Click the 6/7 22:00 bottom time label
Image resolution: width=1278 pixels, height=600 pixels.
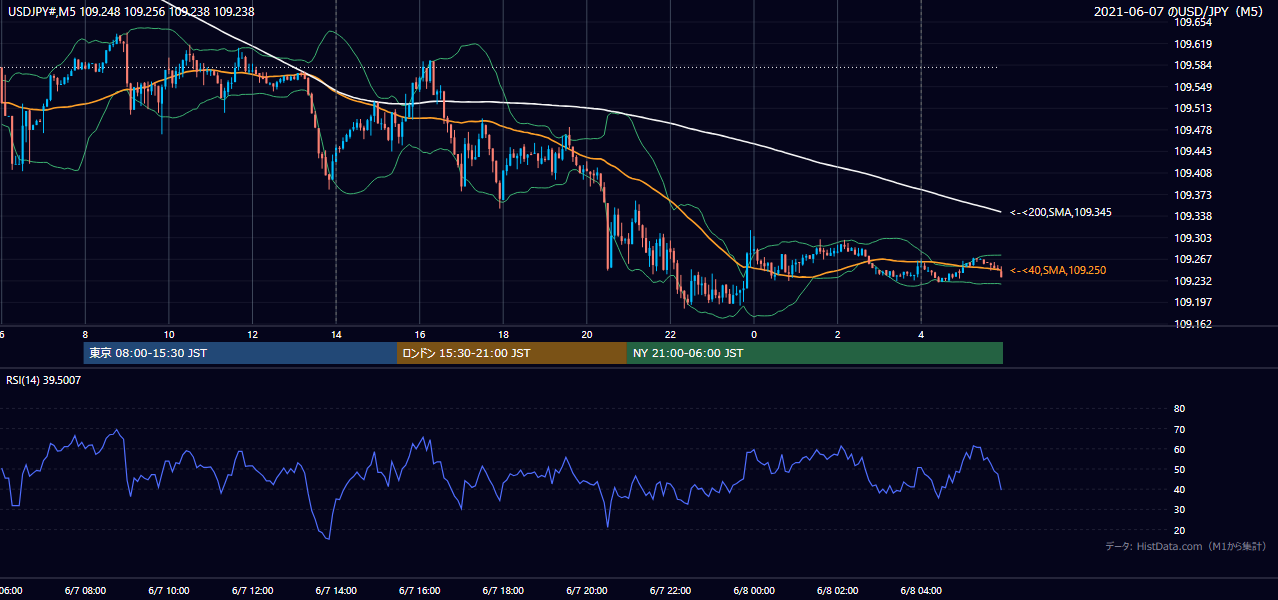click(671, 591)
